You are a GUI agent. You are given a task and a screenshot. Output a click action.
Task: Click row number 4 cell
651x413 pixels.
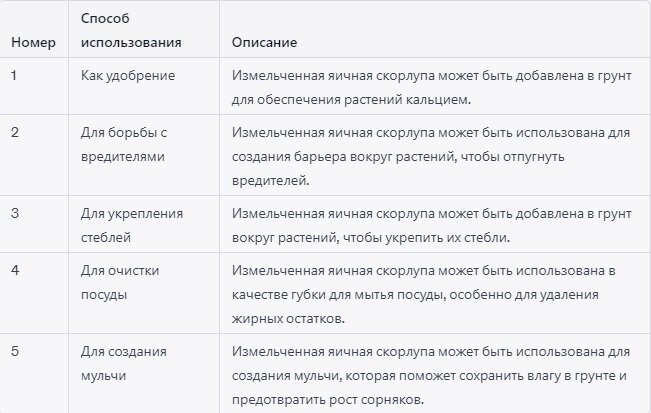(x=15, y=270)
